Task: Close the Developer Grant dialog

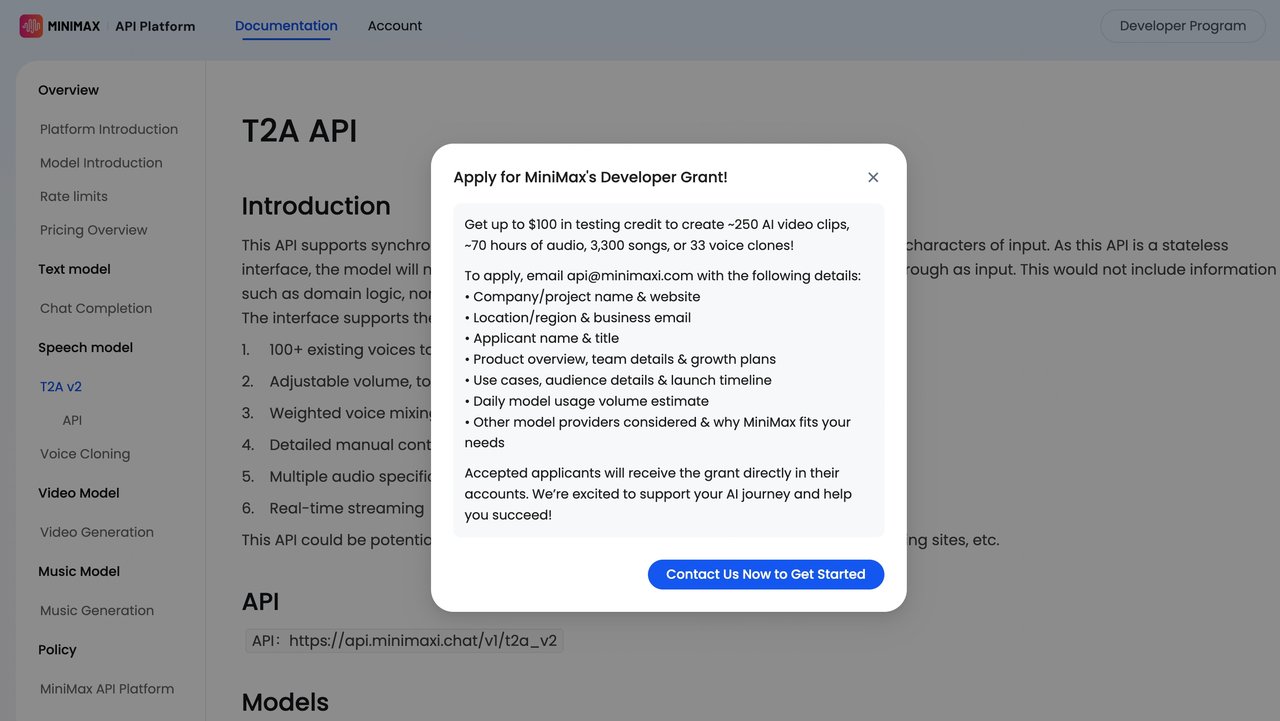Action: point(873,177)
